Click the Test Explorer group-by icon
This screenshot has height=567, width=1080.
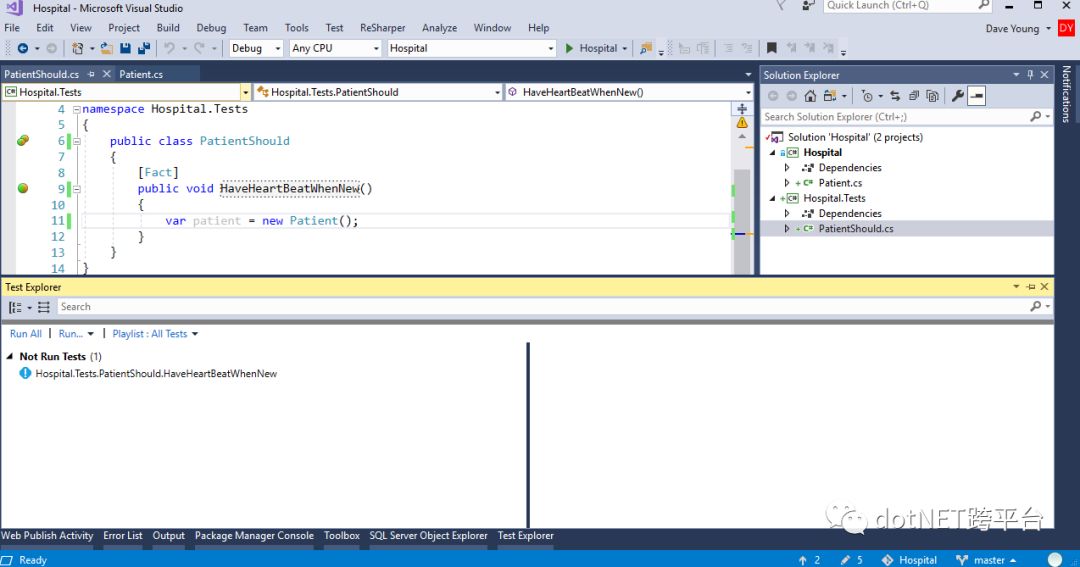coord(15,307)
